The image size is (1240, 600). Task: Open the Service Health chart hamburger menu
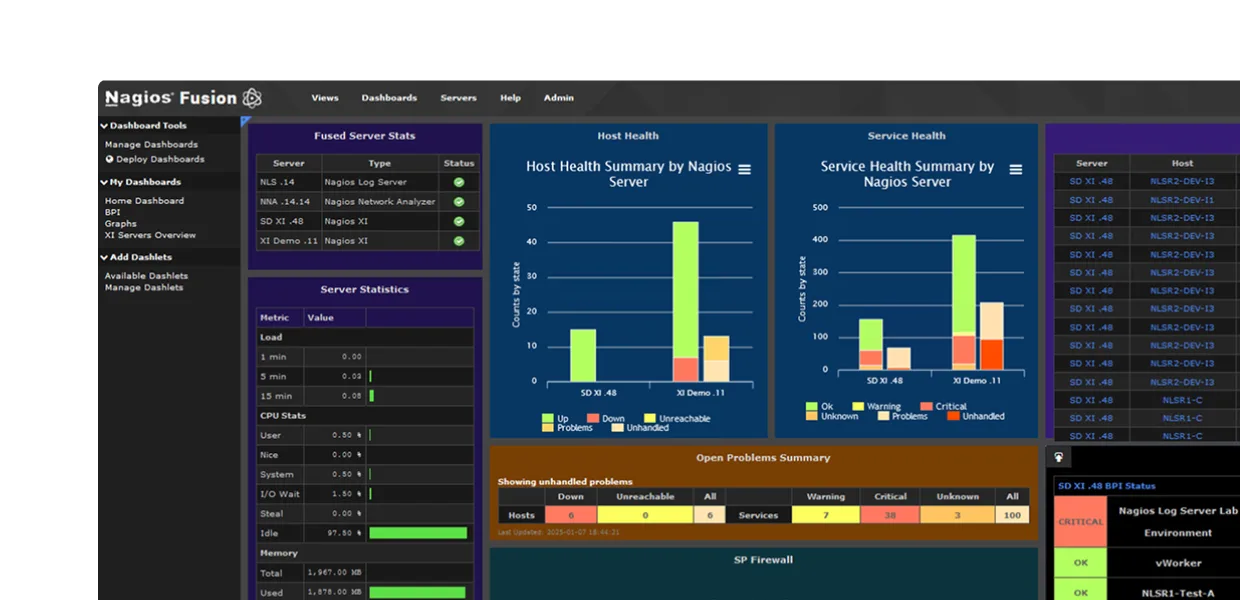(x=1016, y=169)
